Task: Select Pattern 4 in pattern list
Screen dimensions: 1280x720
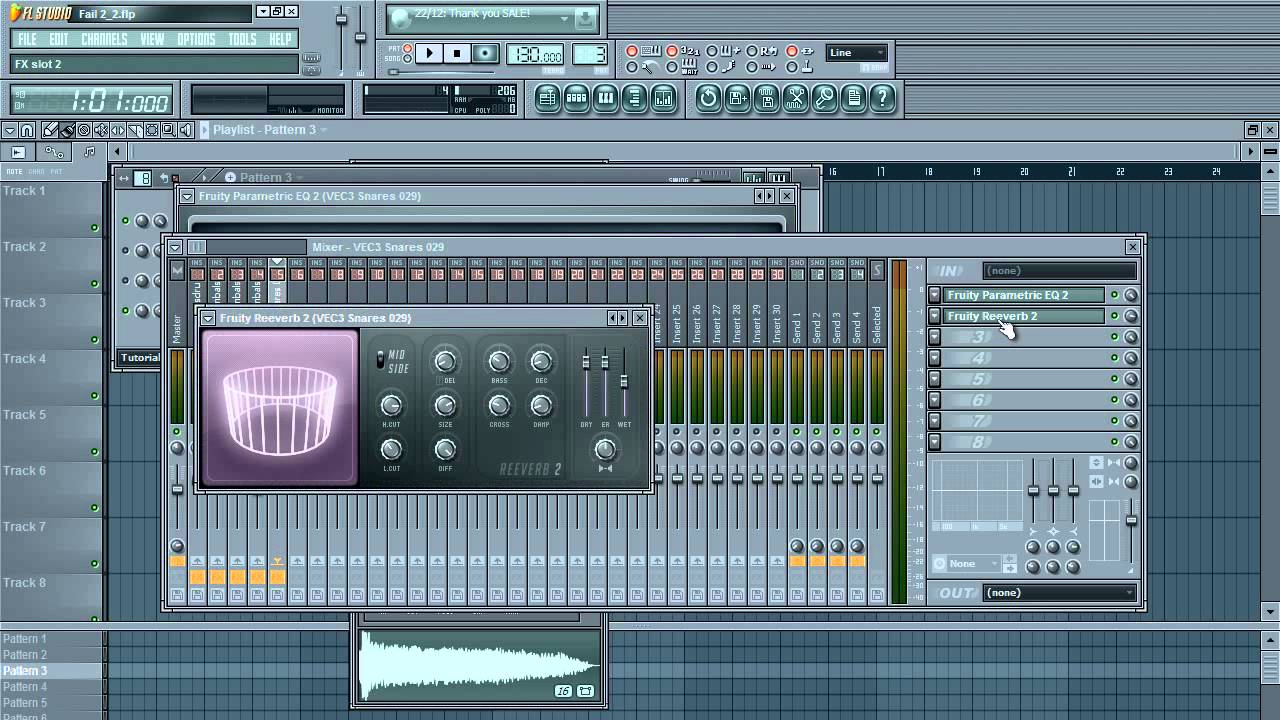Action: click(x=25, y=687)
